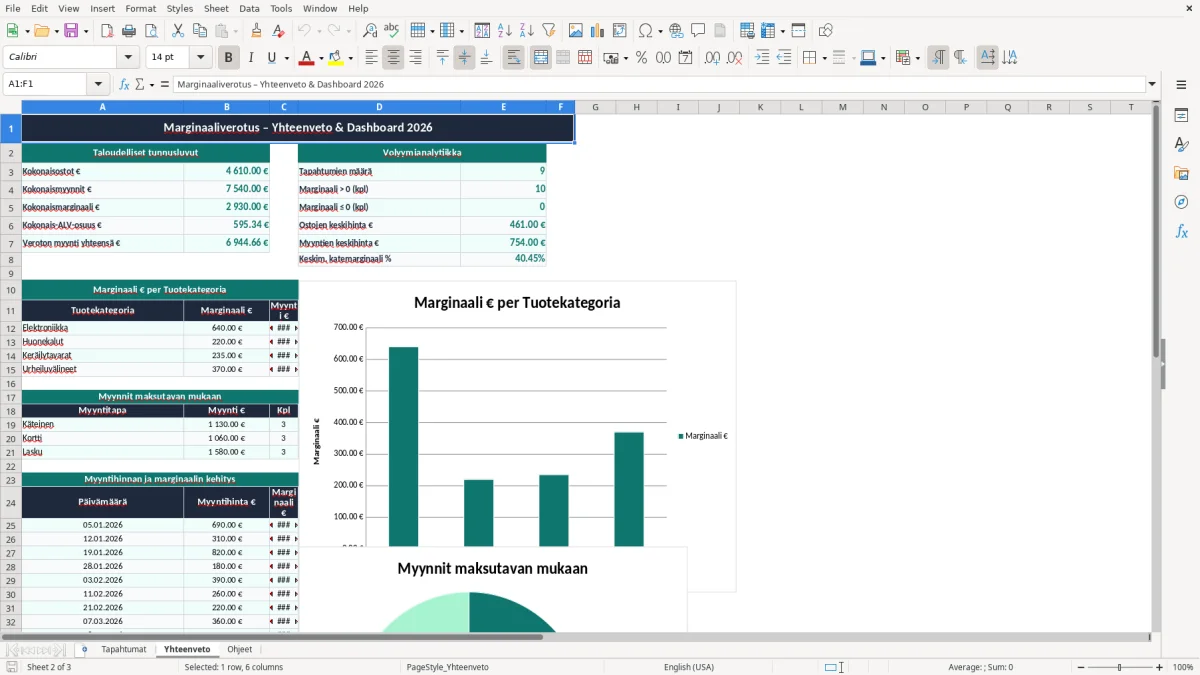Viewport: 1200px width, 675px height.
Task: Open the 14 pt font size dropdown
Action: pyautogui.click(x=200, y=57)
